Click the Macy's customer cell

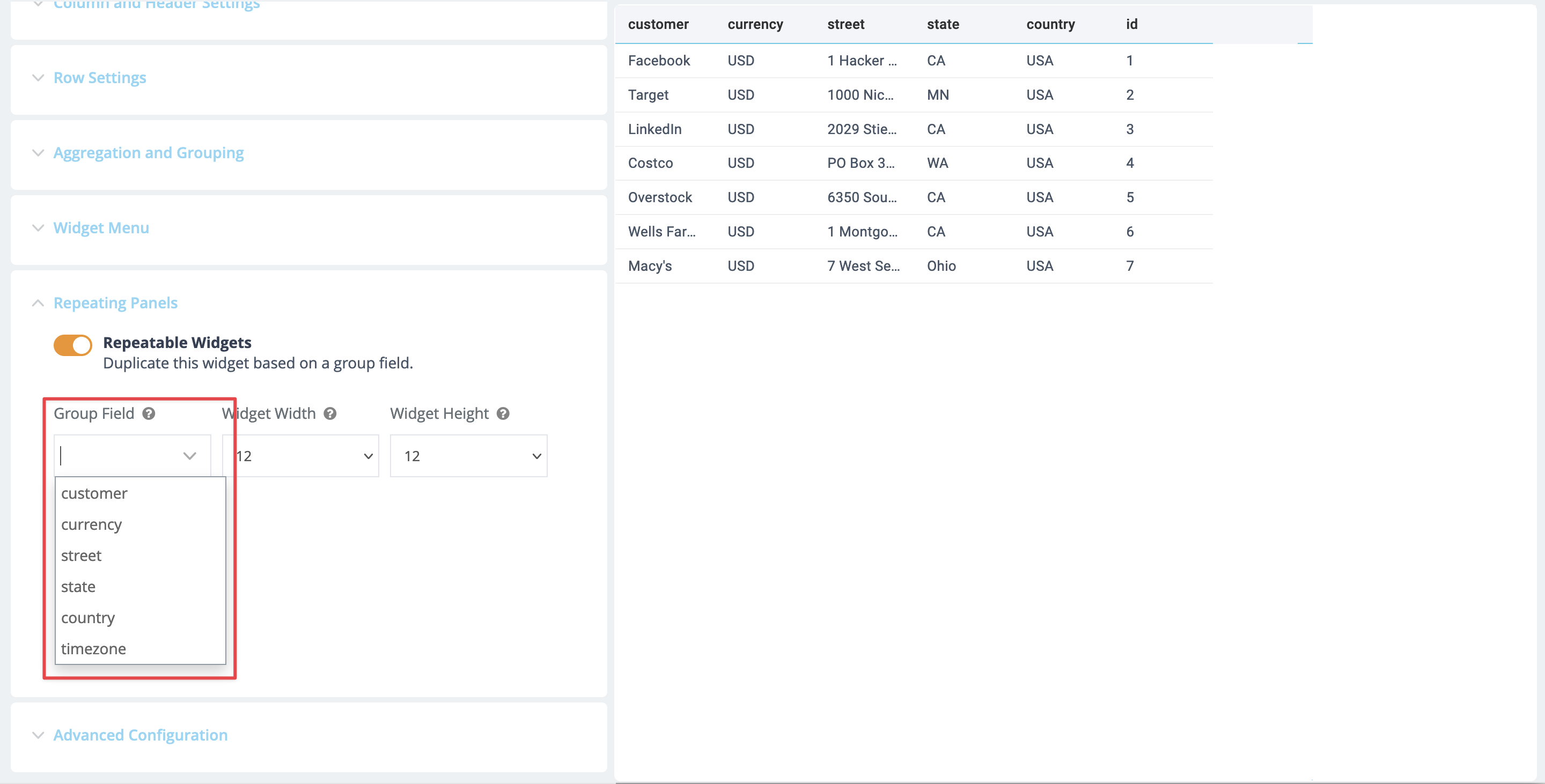tap(650, 265)
